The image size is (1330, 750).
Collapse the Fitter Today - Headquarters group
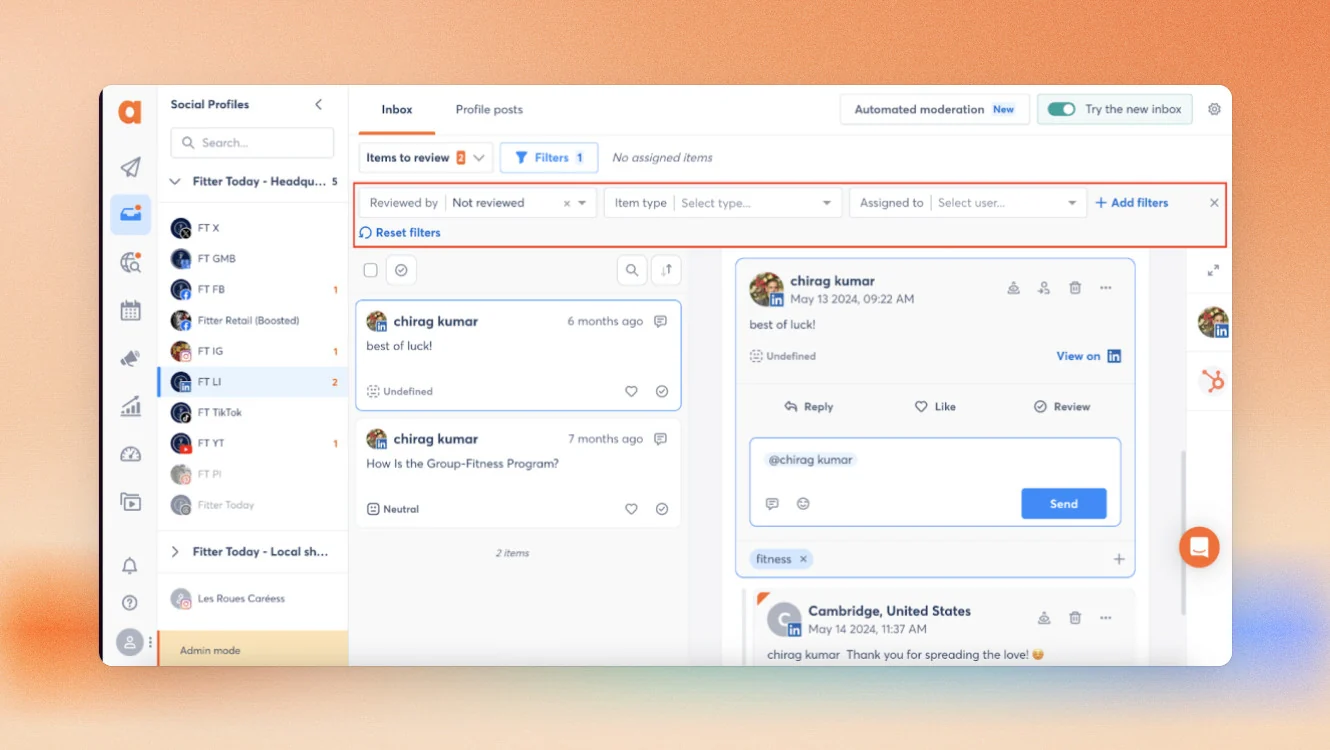[175, 182]
